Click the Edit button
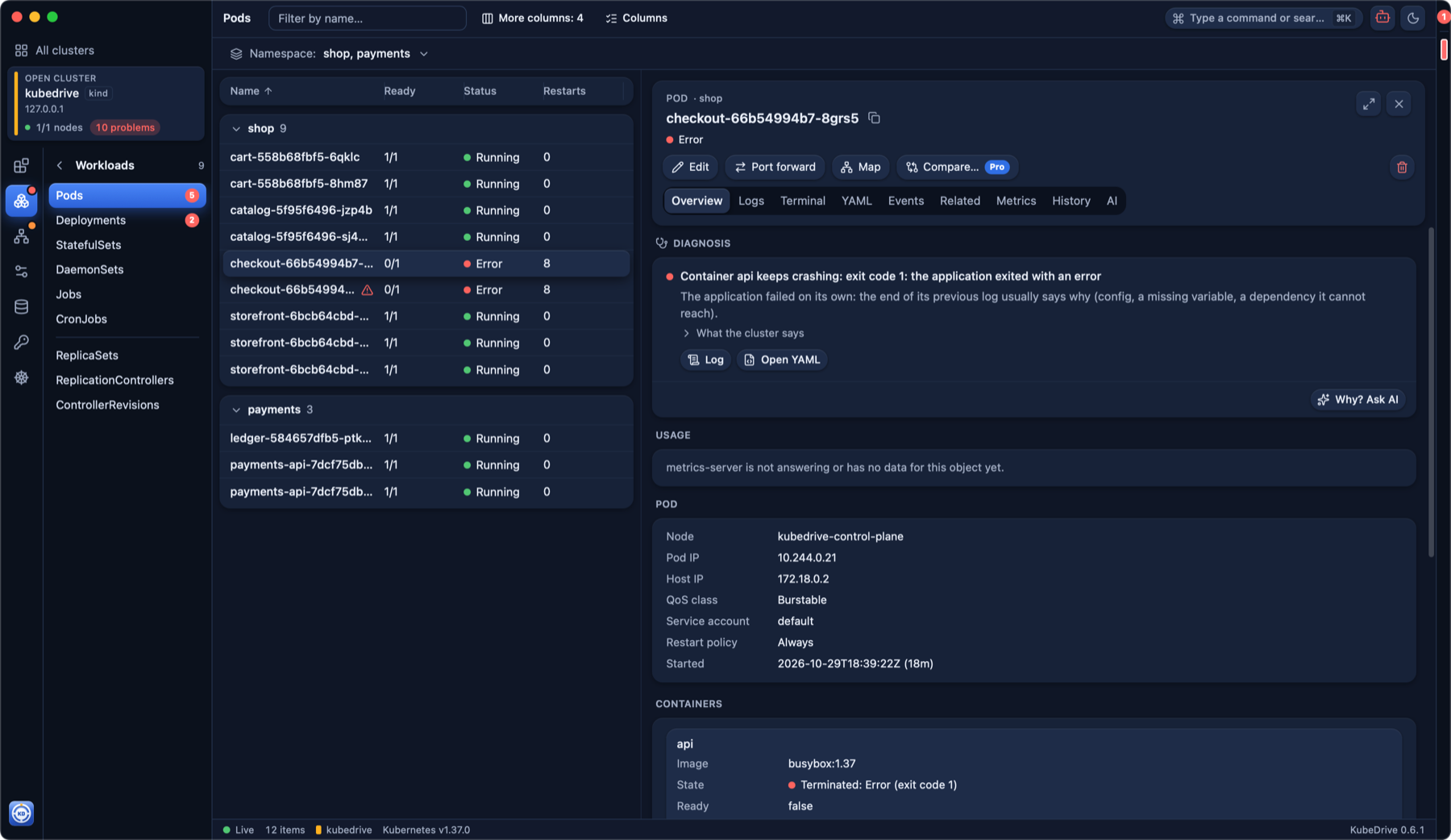 [691, 167]
